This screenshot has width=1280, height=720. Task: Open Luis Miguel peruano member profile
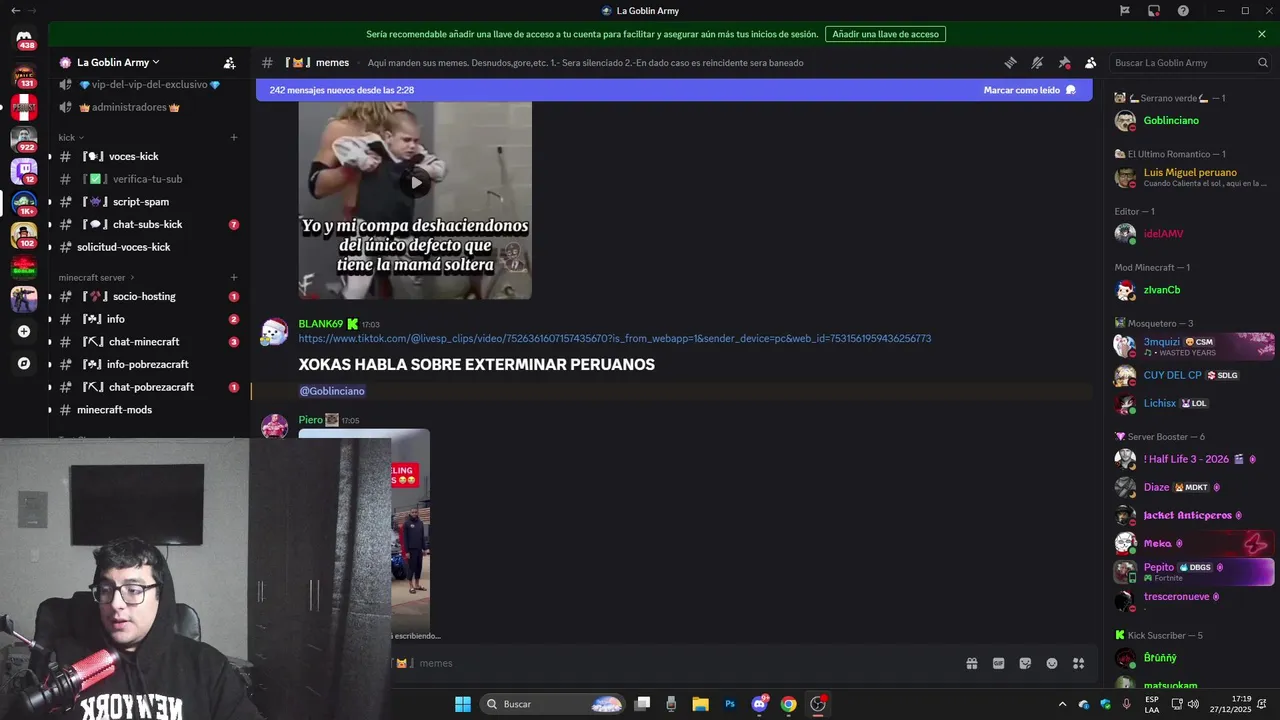[1192, 177]
